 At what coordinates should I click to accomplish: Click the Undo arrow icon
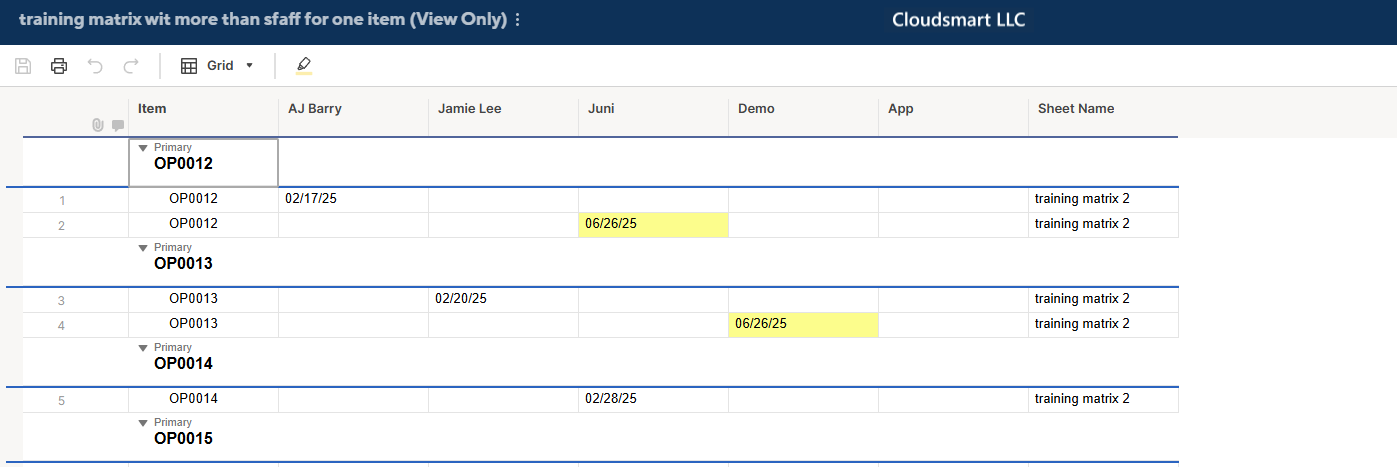[95, 66]
